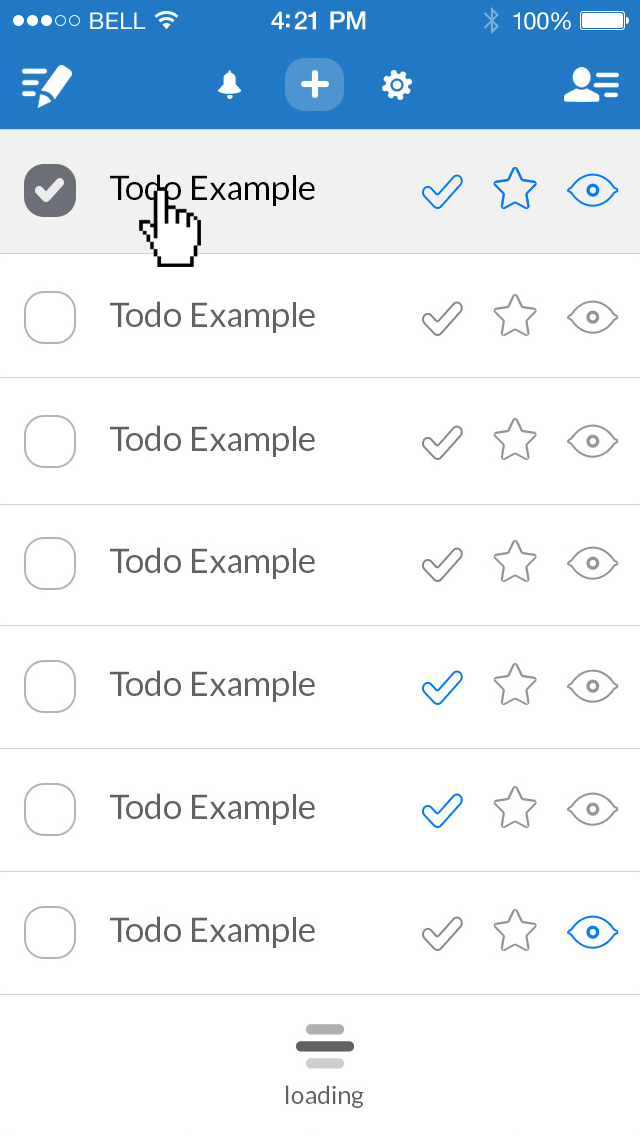Tap the loading indicator at bottom
The width and height of the screenshot is (640, 1136).
coord(324,1064)
